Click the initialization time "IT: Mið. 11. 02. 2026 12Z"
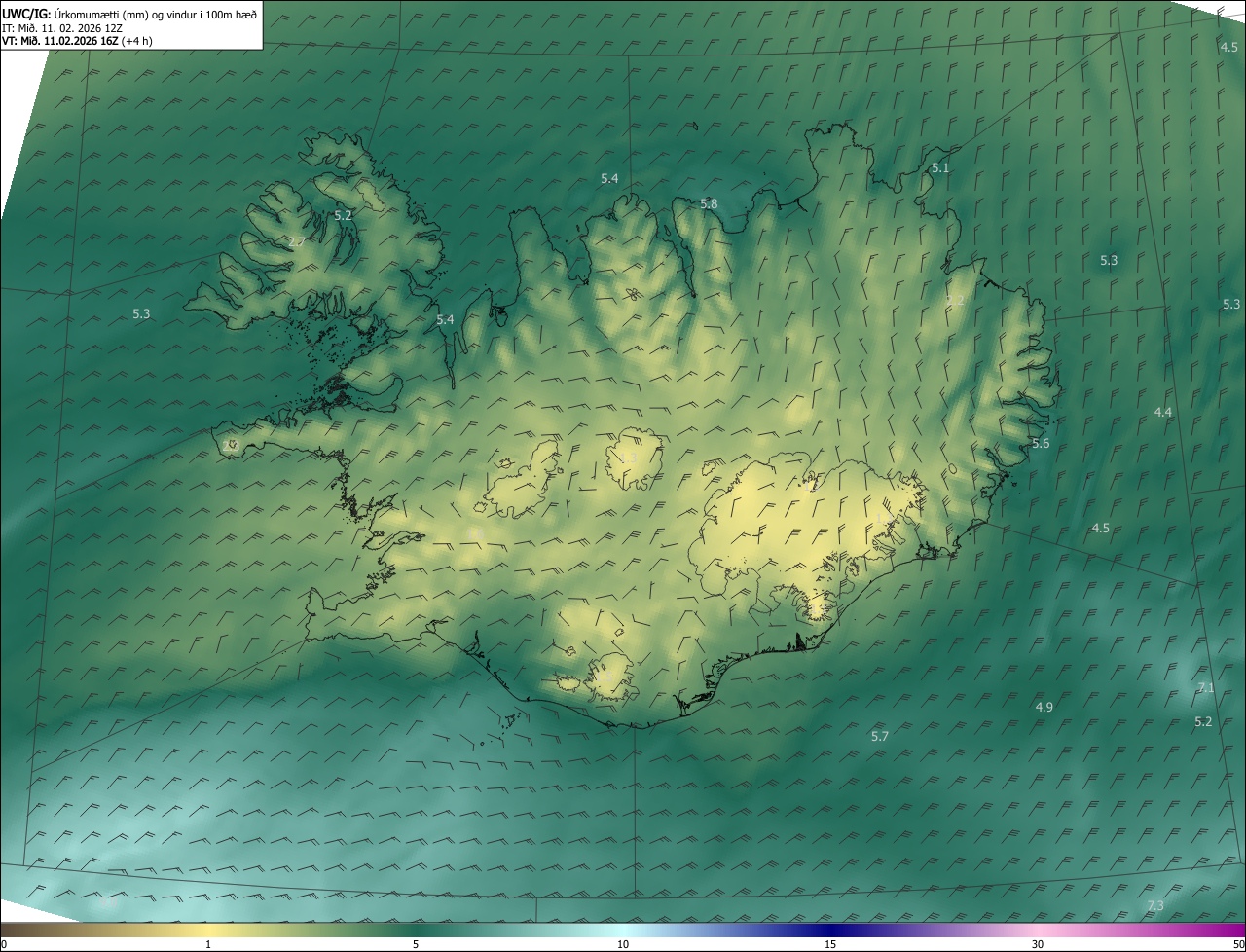Image resolution: width=1246 pixels, height=952 pixels. point(62,28)
